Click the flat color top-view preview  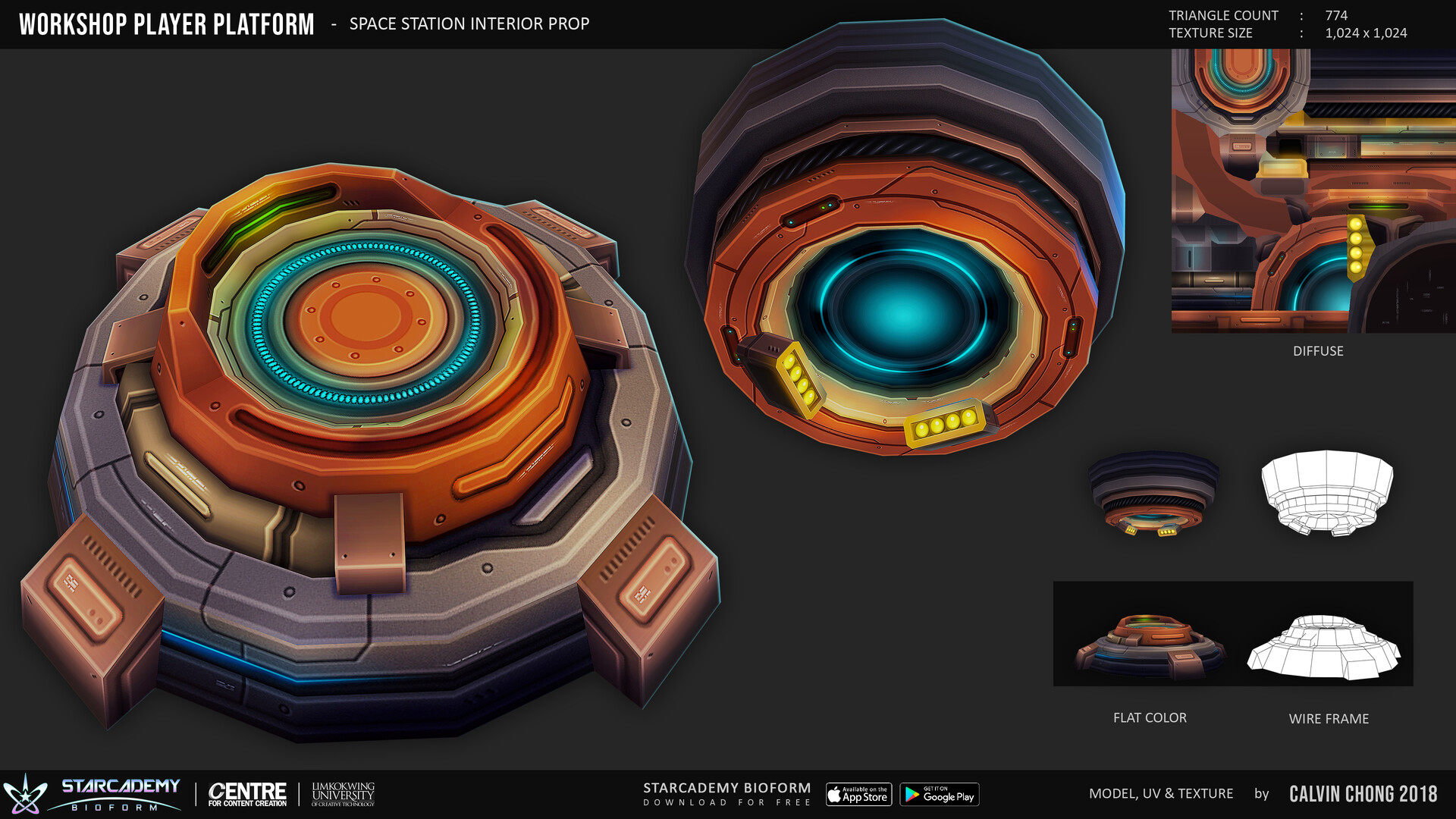click(x=1150, y=645)
